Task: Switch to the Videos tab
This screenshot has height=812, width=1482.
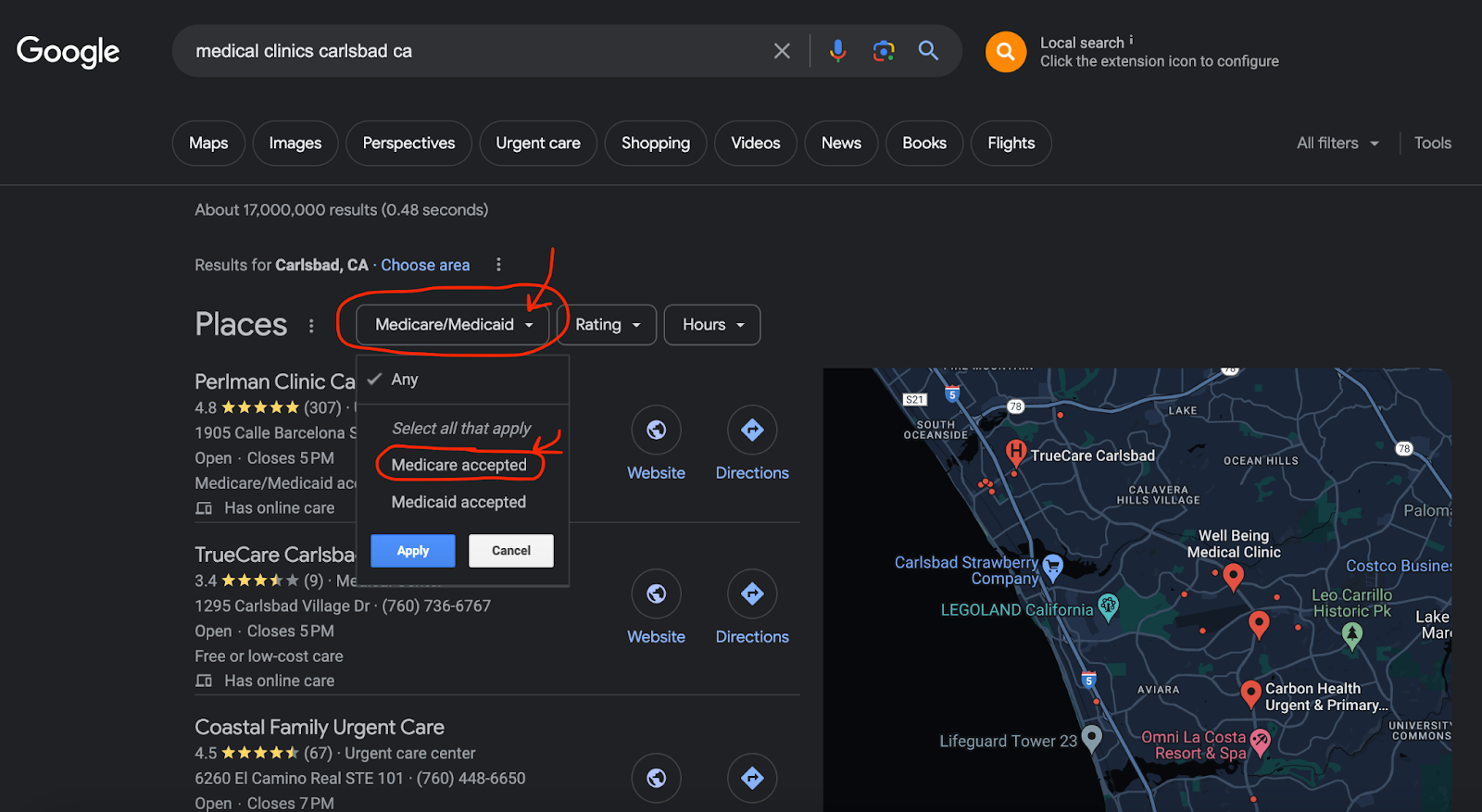Action: 756,144
